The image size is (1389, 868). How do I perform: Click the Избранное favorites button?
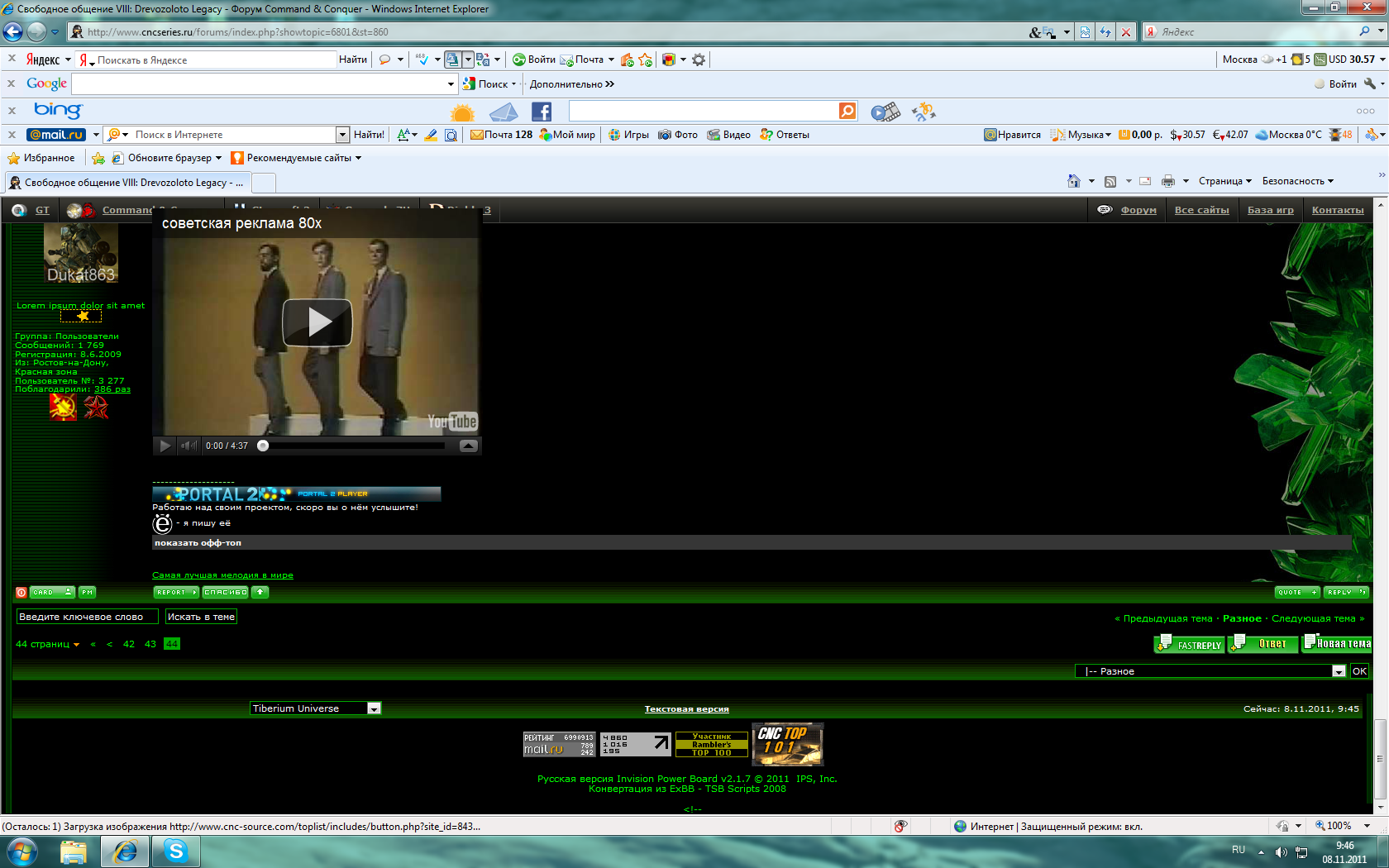pos(41,158)
